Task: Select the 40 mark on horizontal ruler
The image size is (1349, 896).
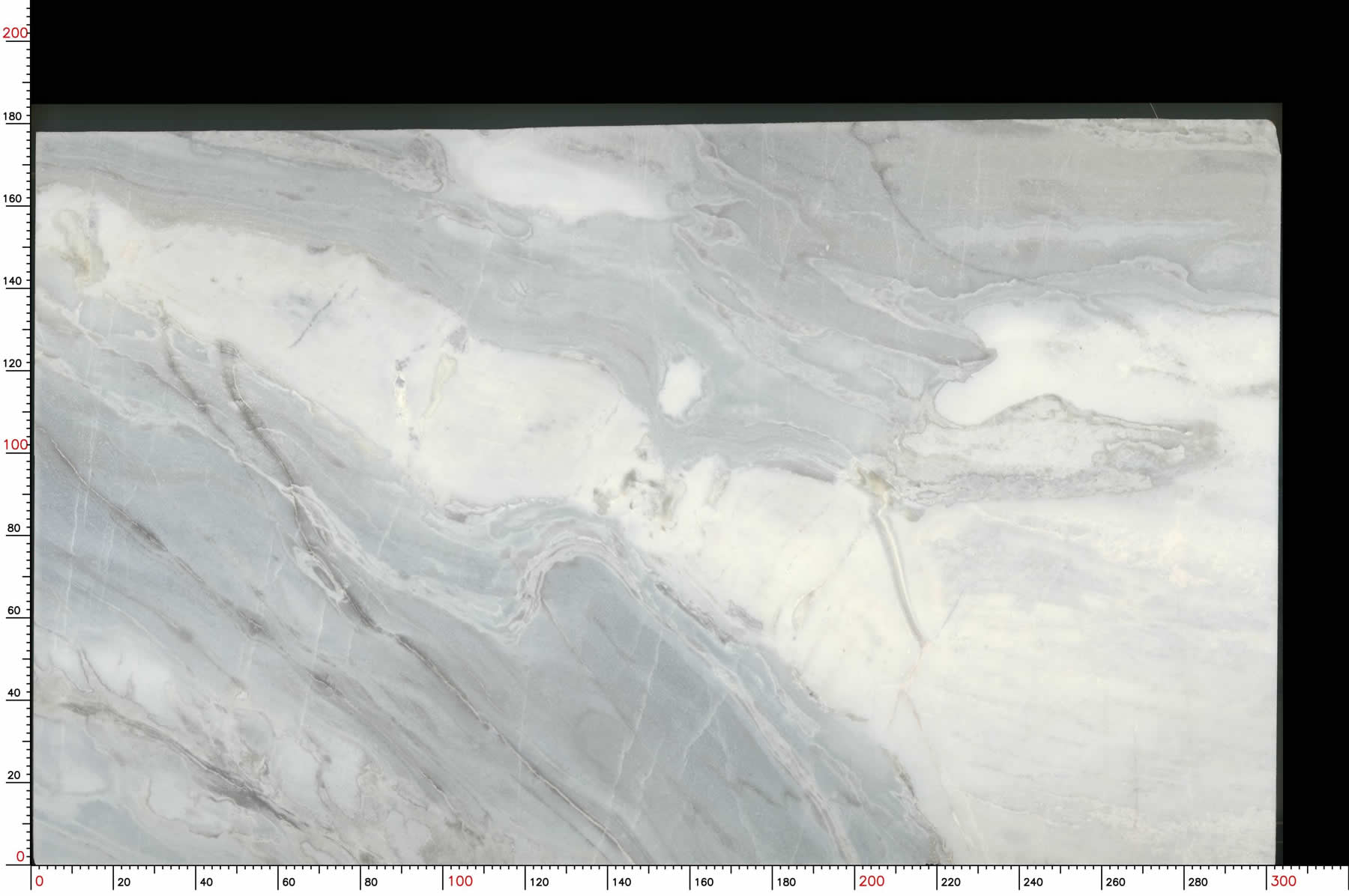Action: pyautogui.click(x=206, y=883)
